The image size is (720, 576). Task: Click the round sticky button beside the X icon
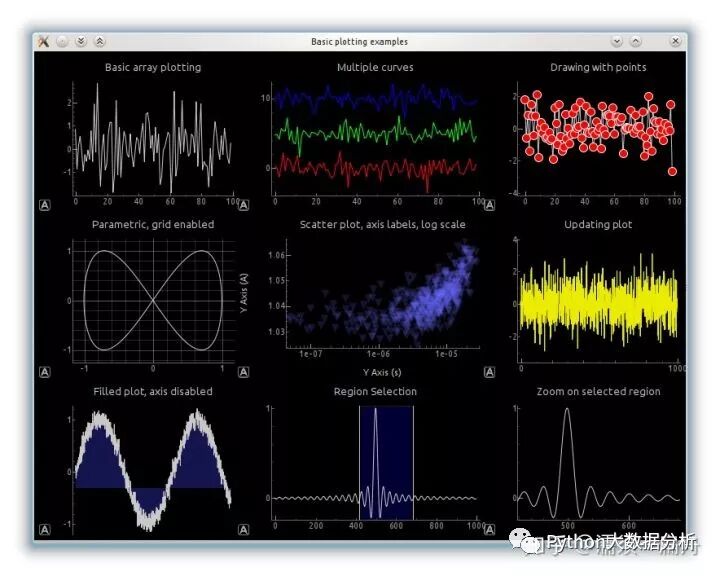62,42
